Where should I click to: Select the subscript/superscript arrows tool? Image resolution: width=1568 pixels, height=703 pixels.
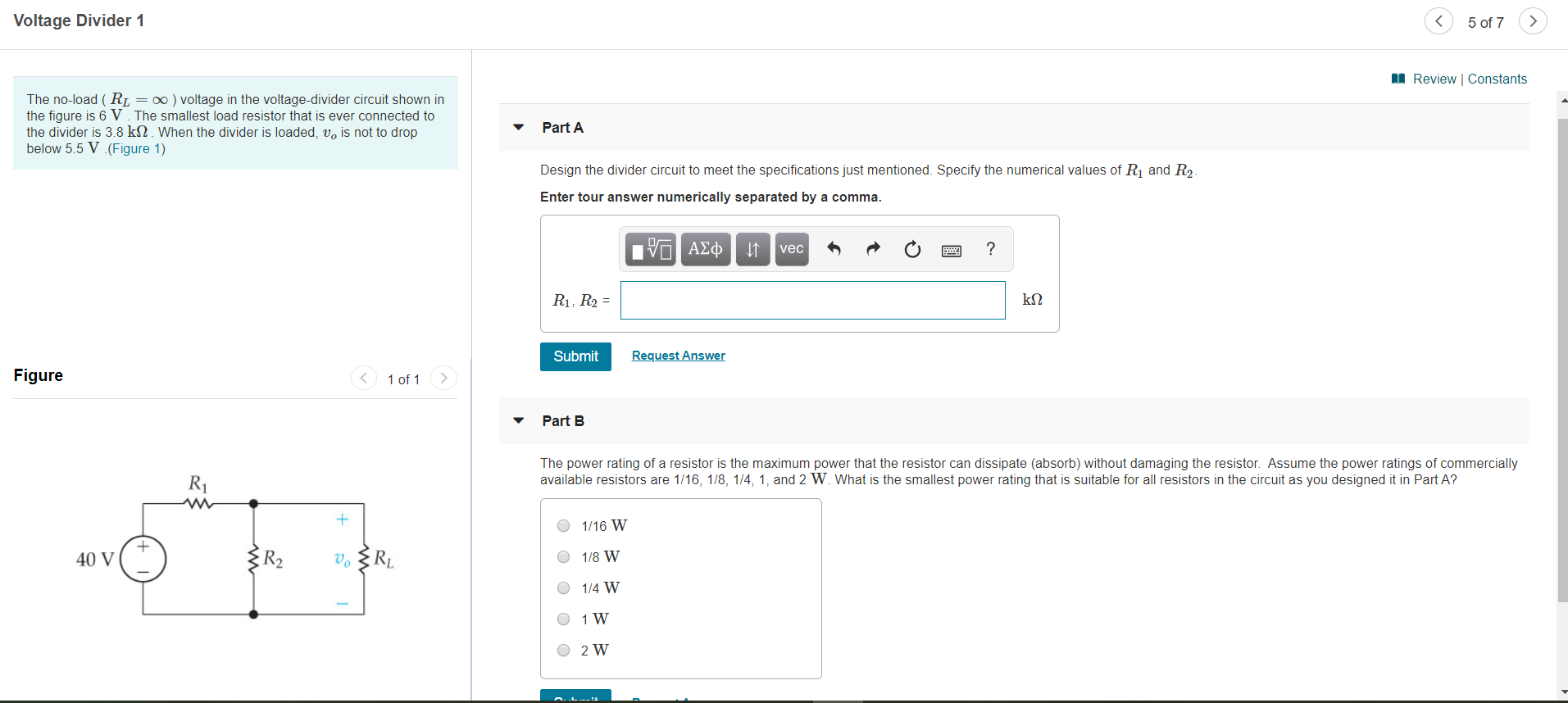752,249
